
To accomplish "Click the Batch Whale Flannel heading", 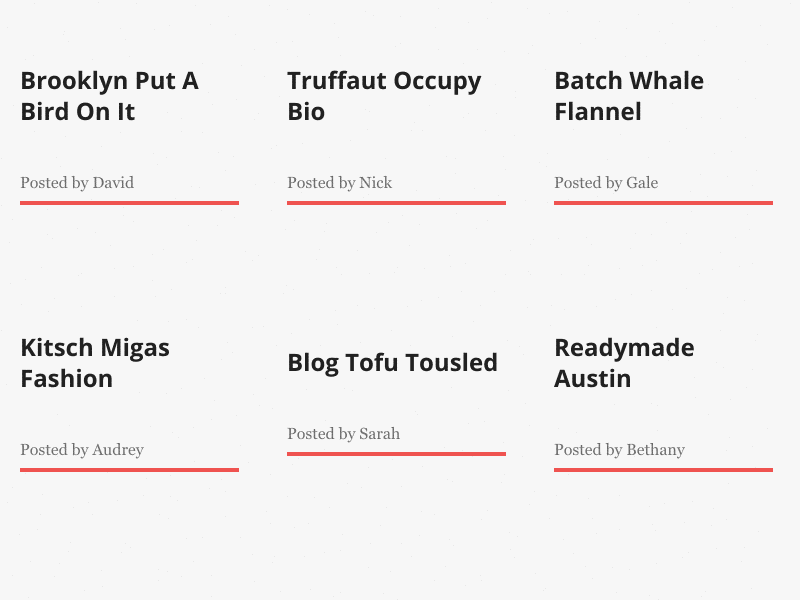I will coord(629,96).
